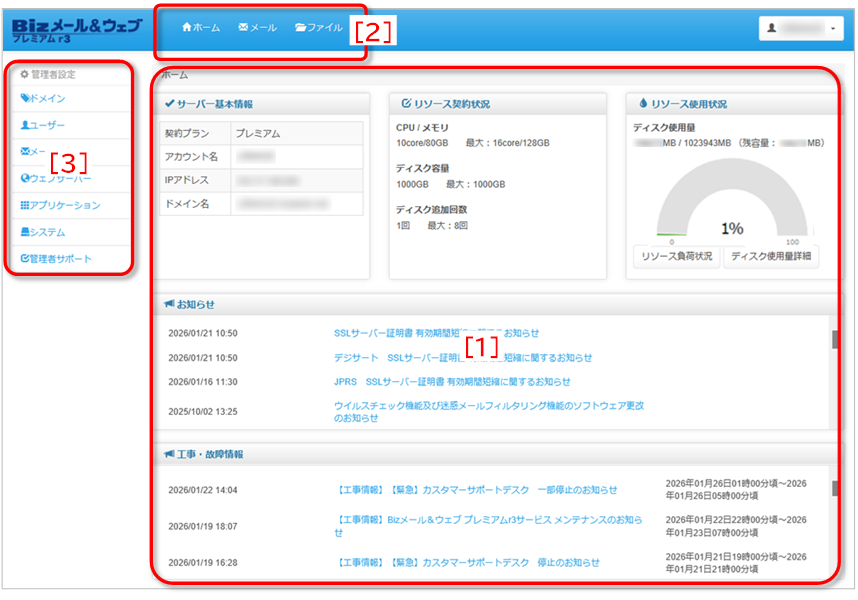Open 管理者サポート in the sidebar
The image size is (858, 600).
pyautogui.click(x=60, y=259)
